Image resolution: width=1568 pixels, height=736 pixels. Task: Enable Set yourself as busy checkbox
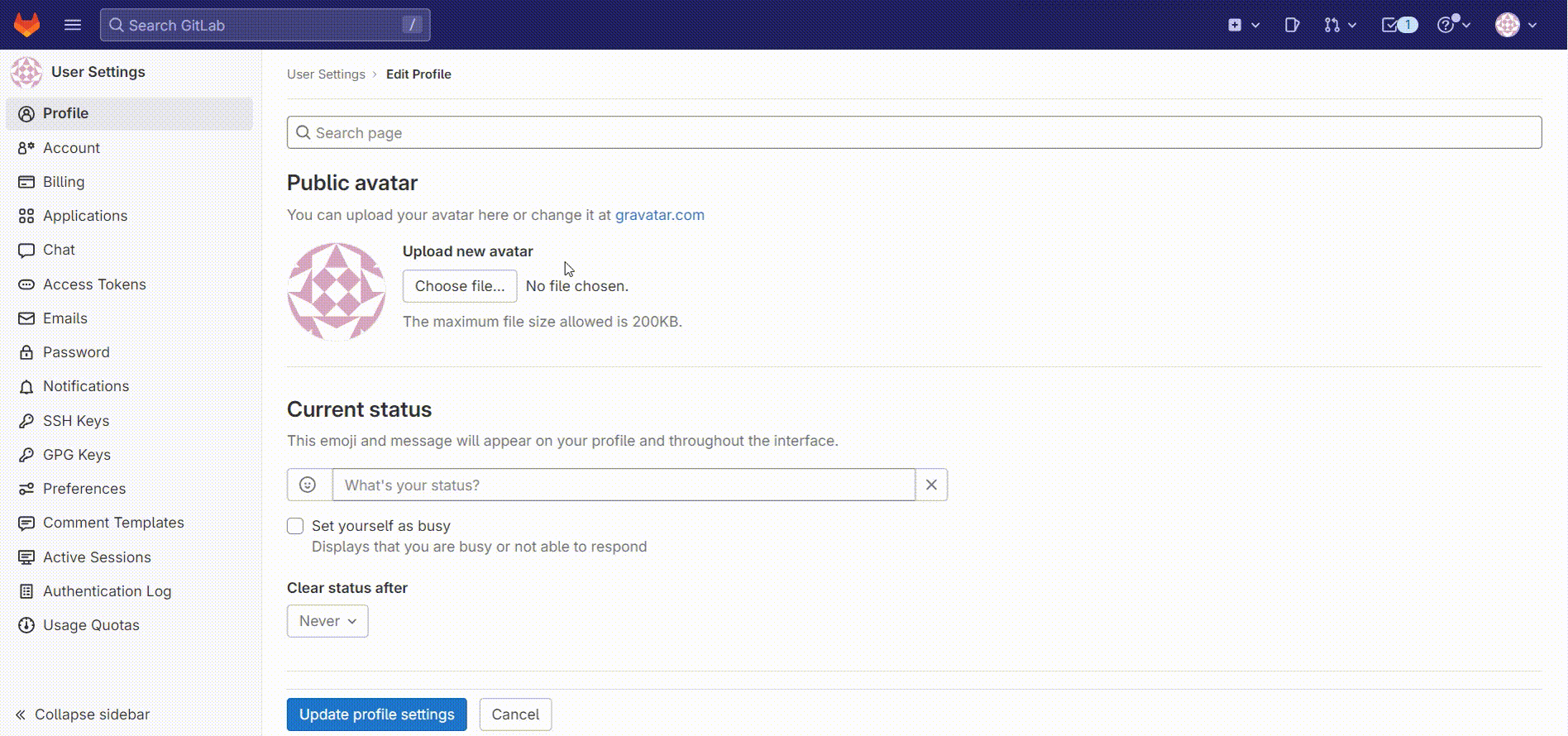[295, 526]
